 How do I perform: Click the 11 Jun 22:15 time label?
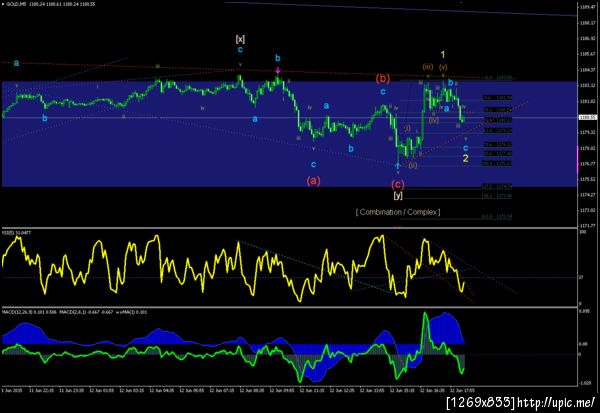tap(41, 391)
